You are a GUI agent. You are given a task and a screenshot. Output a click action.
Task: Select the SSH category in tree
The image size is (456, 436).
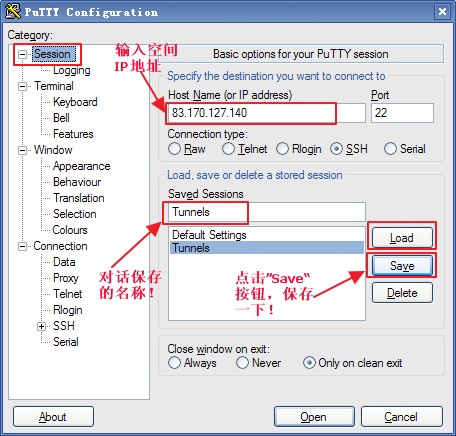click(x=64, y=326)
